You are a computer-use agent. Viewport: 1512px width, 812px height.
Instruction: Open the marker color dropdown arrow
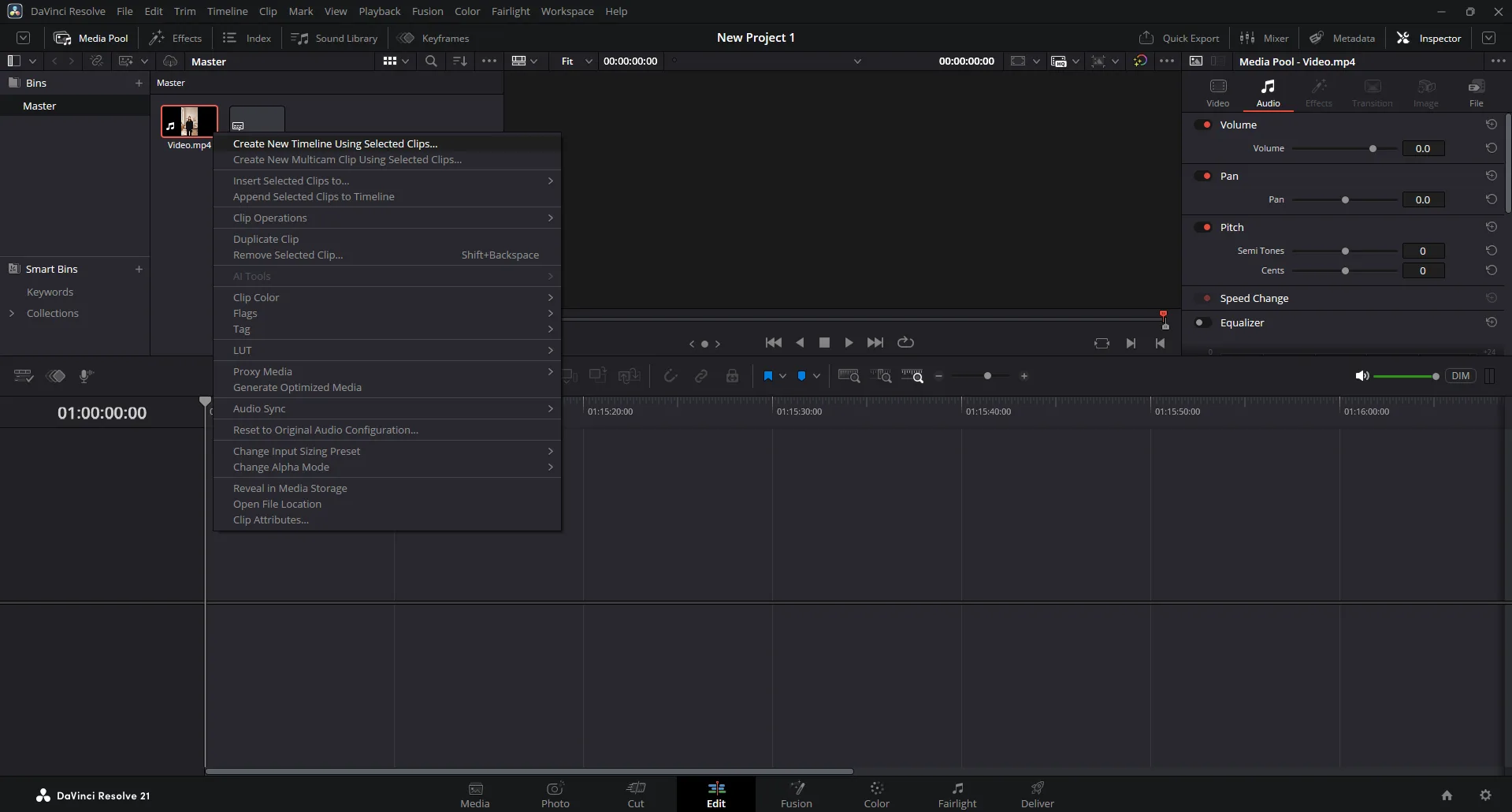[x=816, y=376]
